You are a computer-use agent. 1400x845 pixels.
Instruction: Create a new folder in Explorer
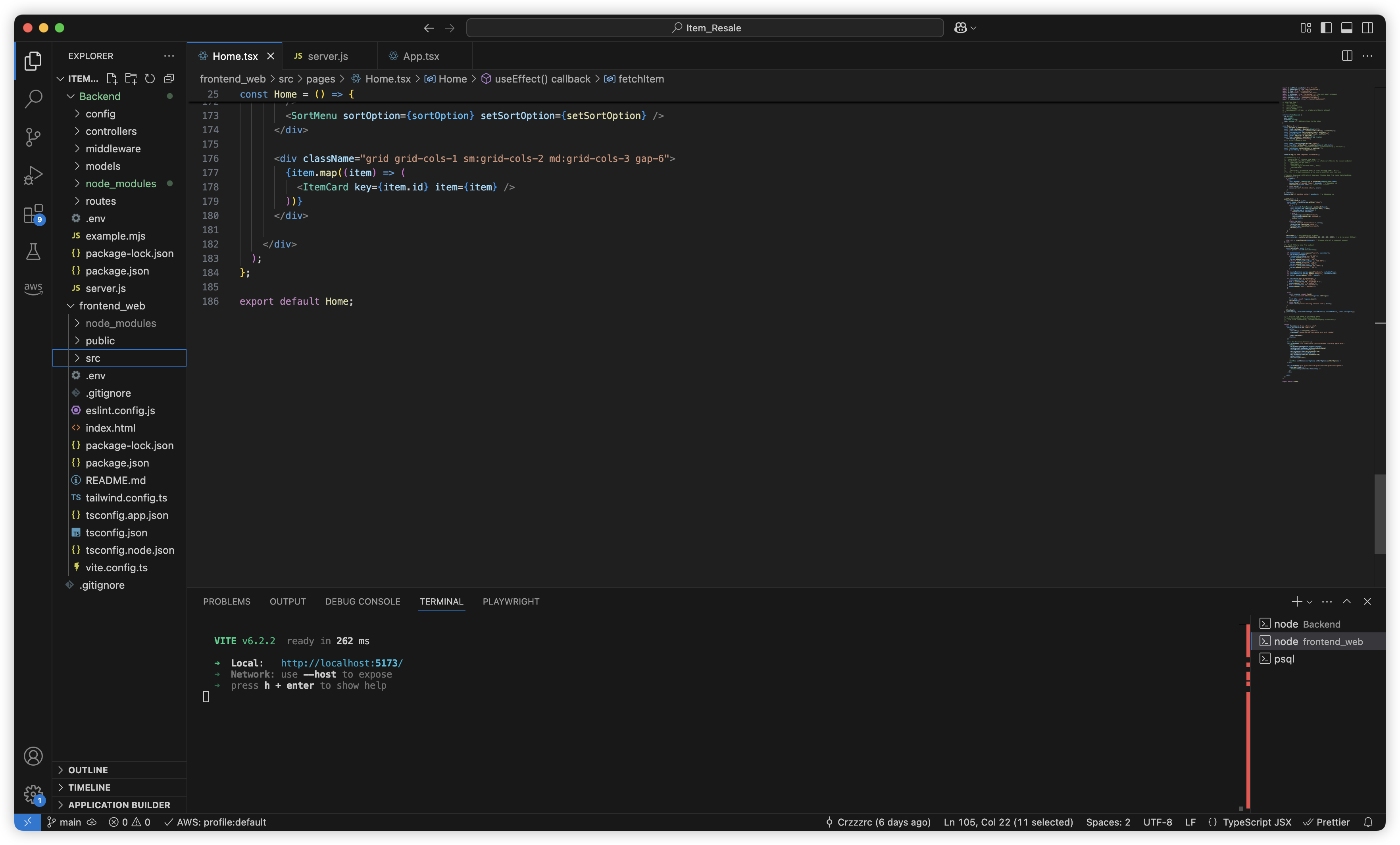[131, 79]
